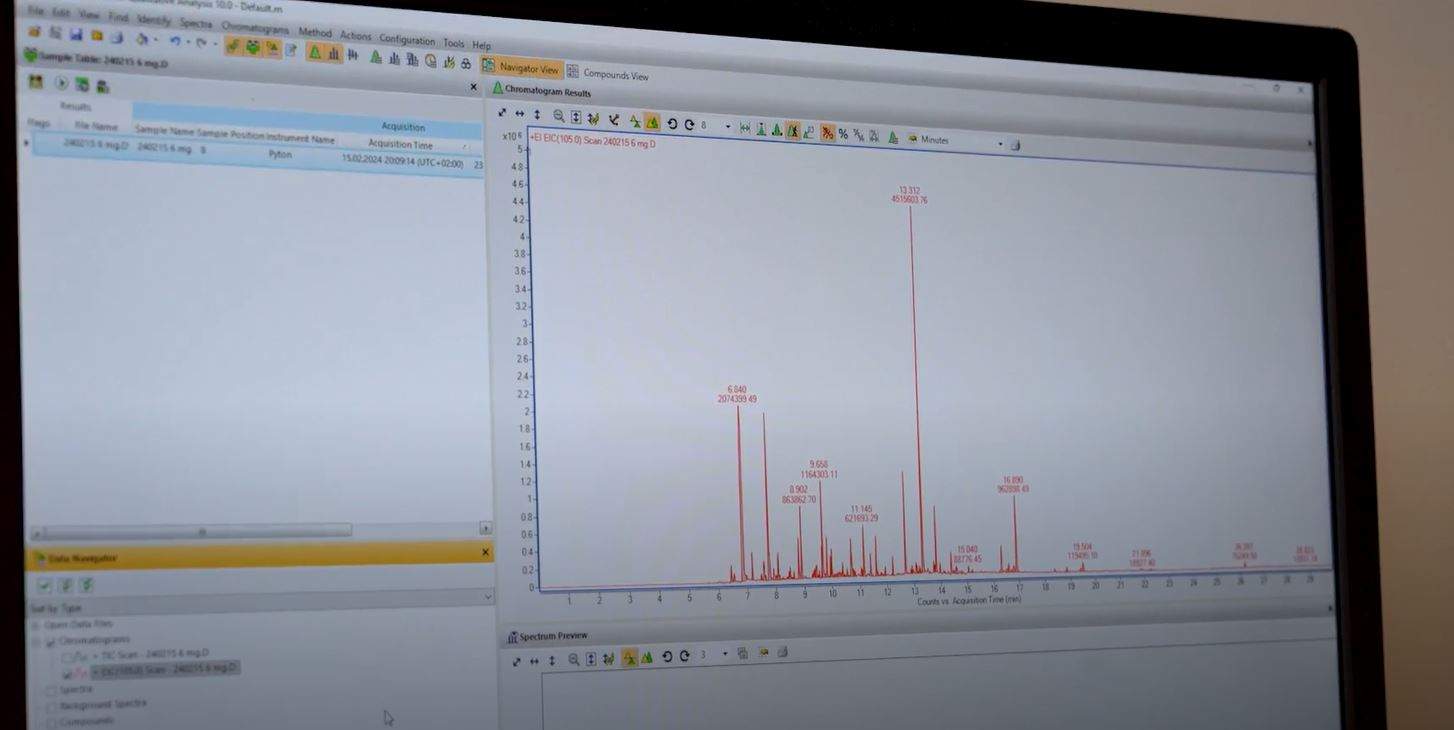Toggle the Spectra checkbox in Data Navigator
Screen dimensions: 1454x730
click(51, 690)
